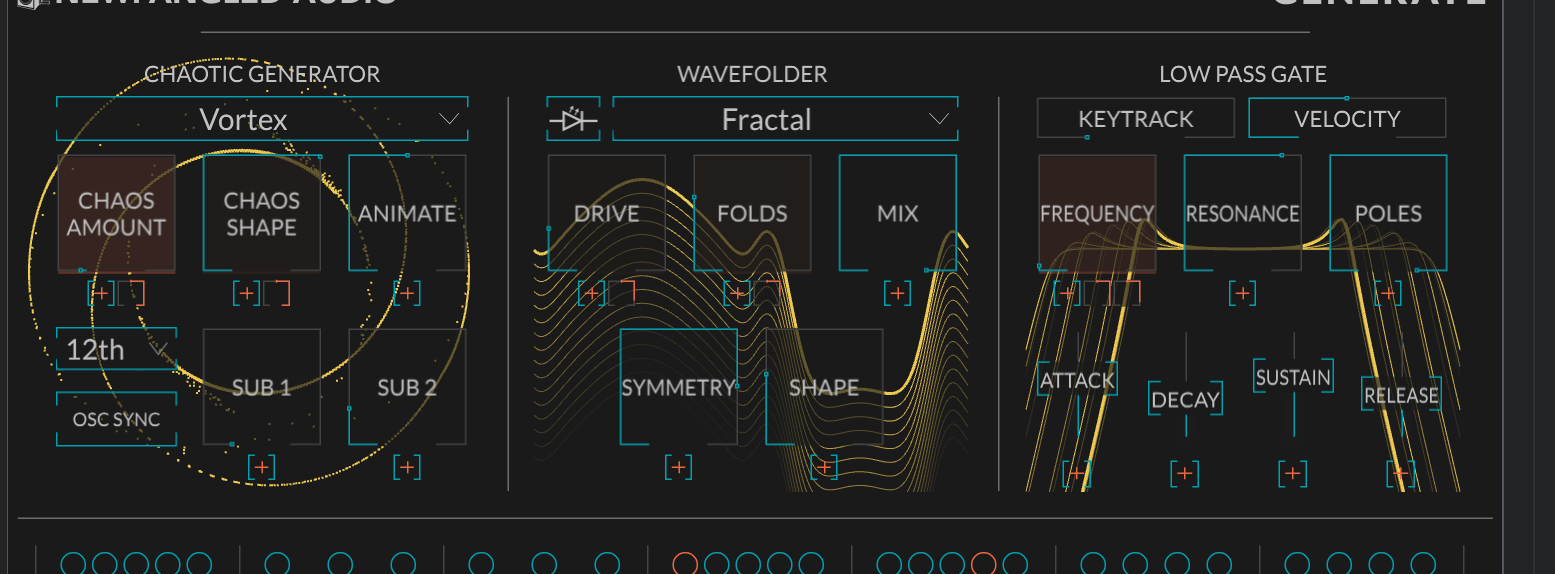Click the FREQUENCY control box
This screenshot has height=574, width=1555.
pos(1097,213)
